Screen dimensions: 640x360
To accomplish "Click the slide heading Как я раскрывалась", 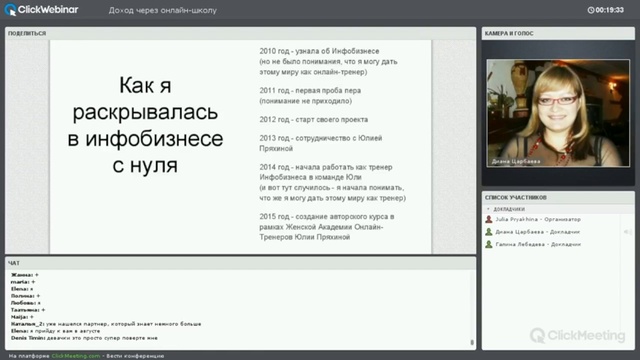I will pos(145,125).
